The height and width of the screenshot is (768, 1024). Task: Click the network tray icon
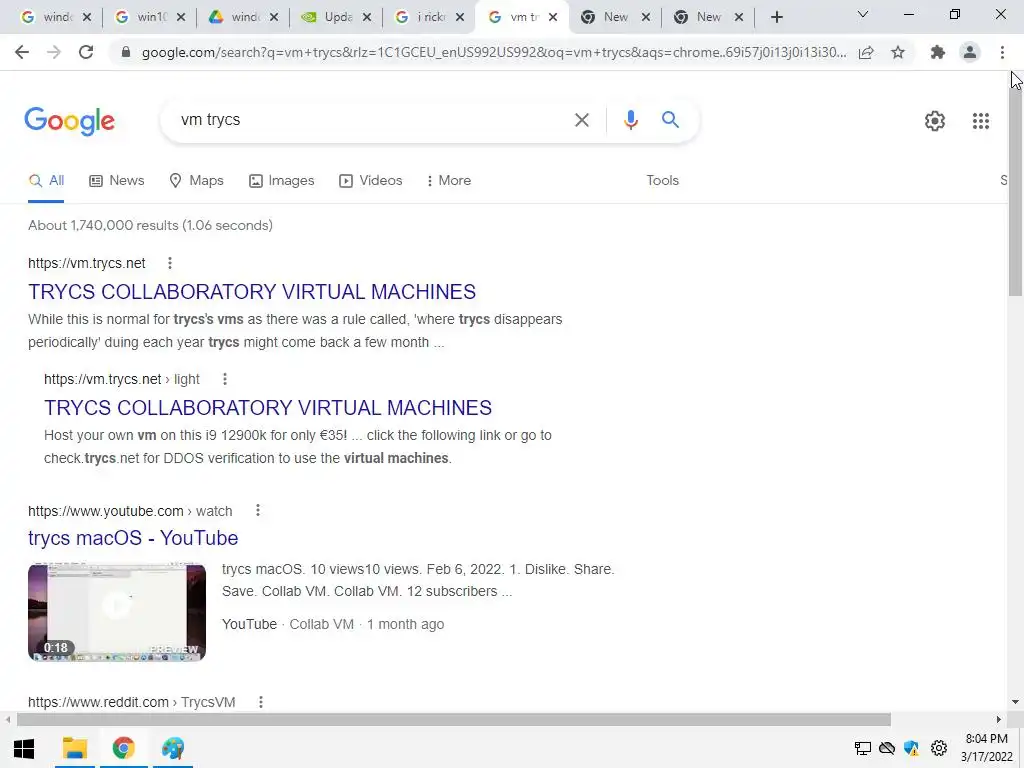(x=863, y=748)
